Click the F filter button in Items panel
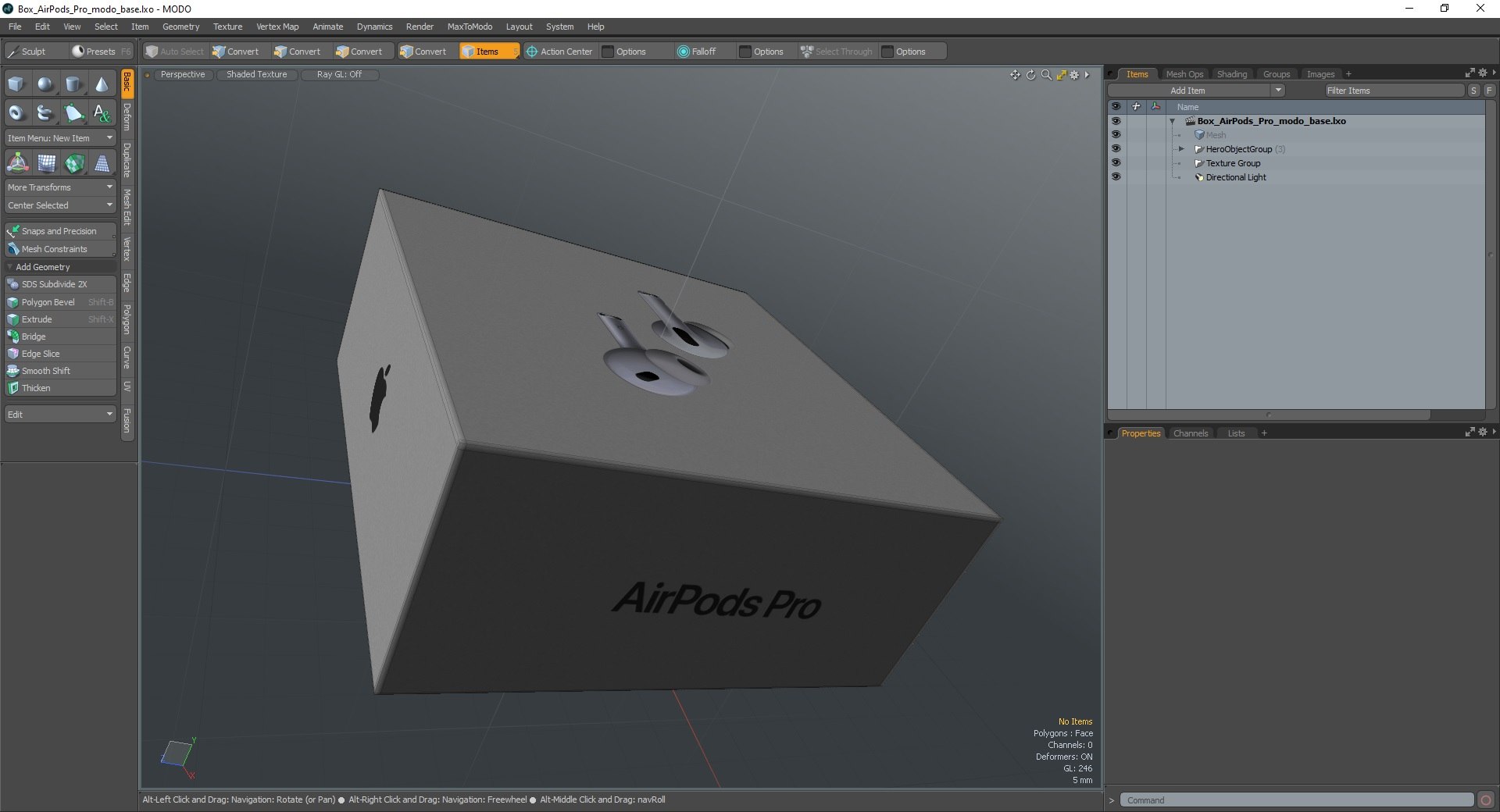 click(1489, 91)
